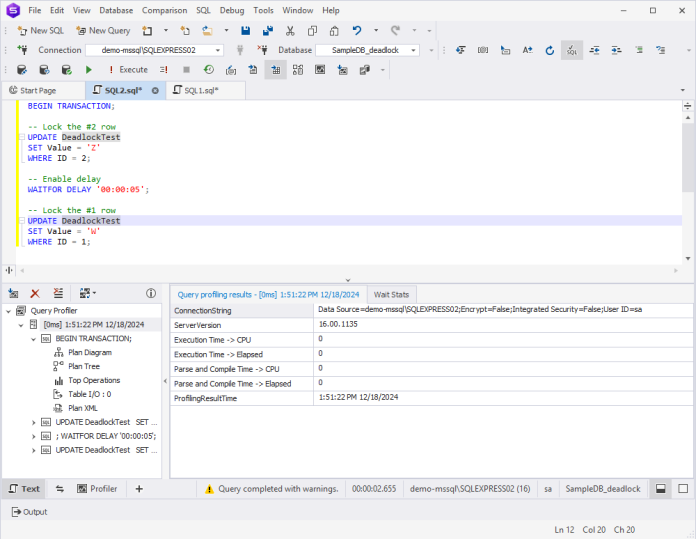Select Plan Diagram in profiler tree
The width and height of the screenshot is (696, 539).
90,353
